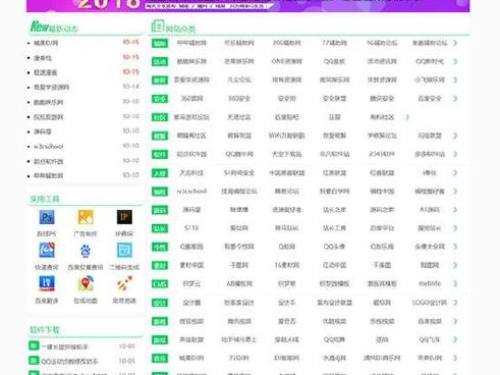Viewport: 500px width, 375px height.
Task: Select the green CMS category tag
Action: click(x=160, y=284)
